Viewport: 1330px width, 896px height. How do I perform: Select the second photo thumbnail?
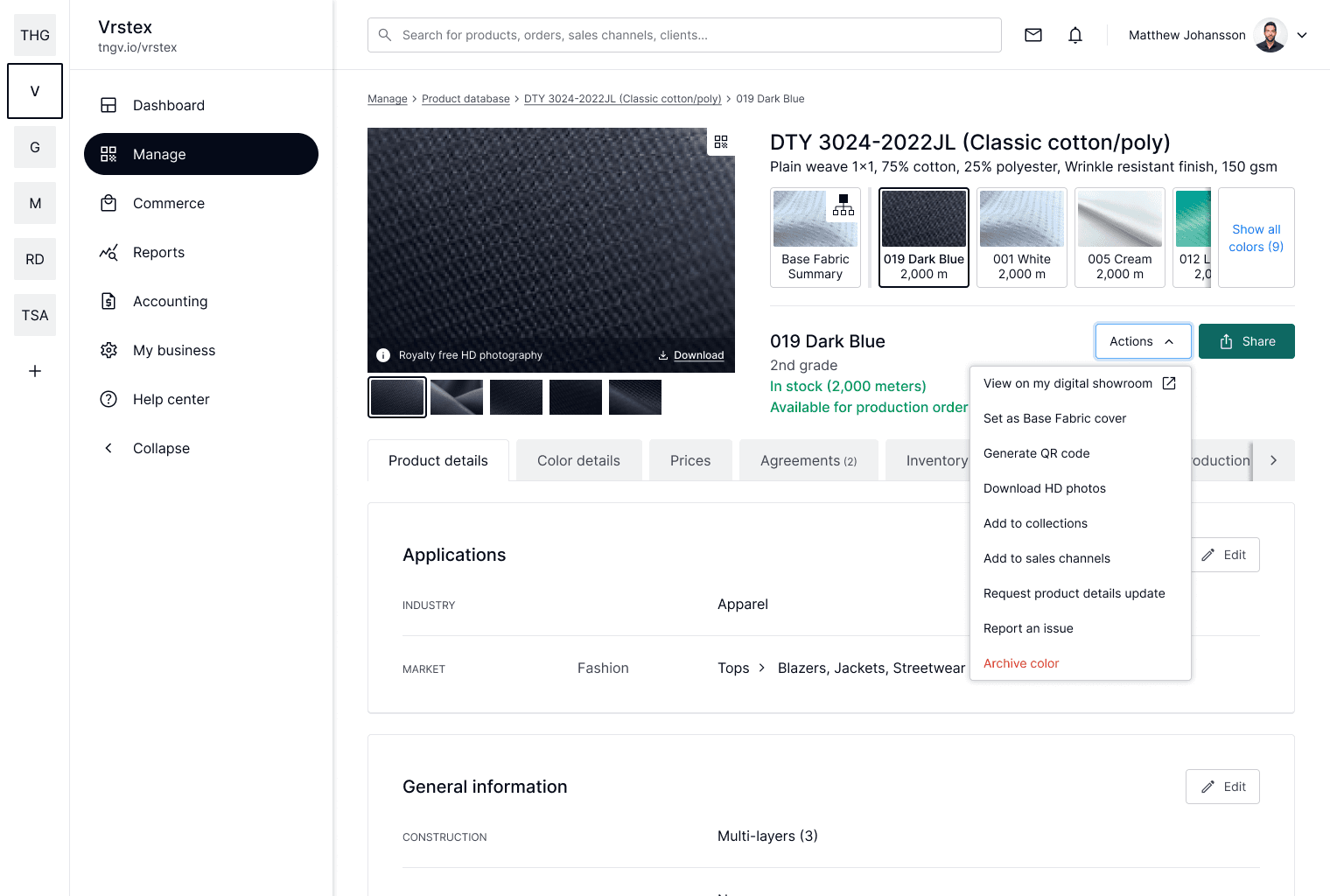[x=457, y=397]
